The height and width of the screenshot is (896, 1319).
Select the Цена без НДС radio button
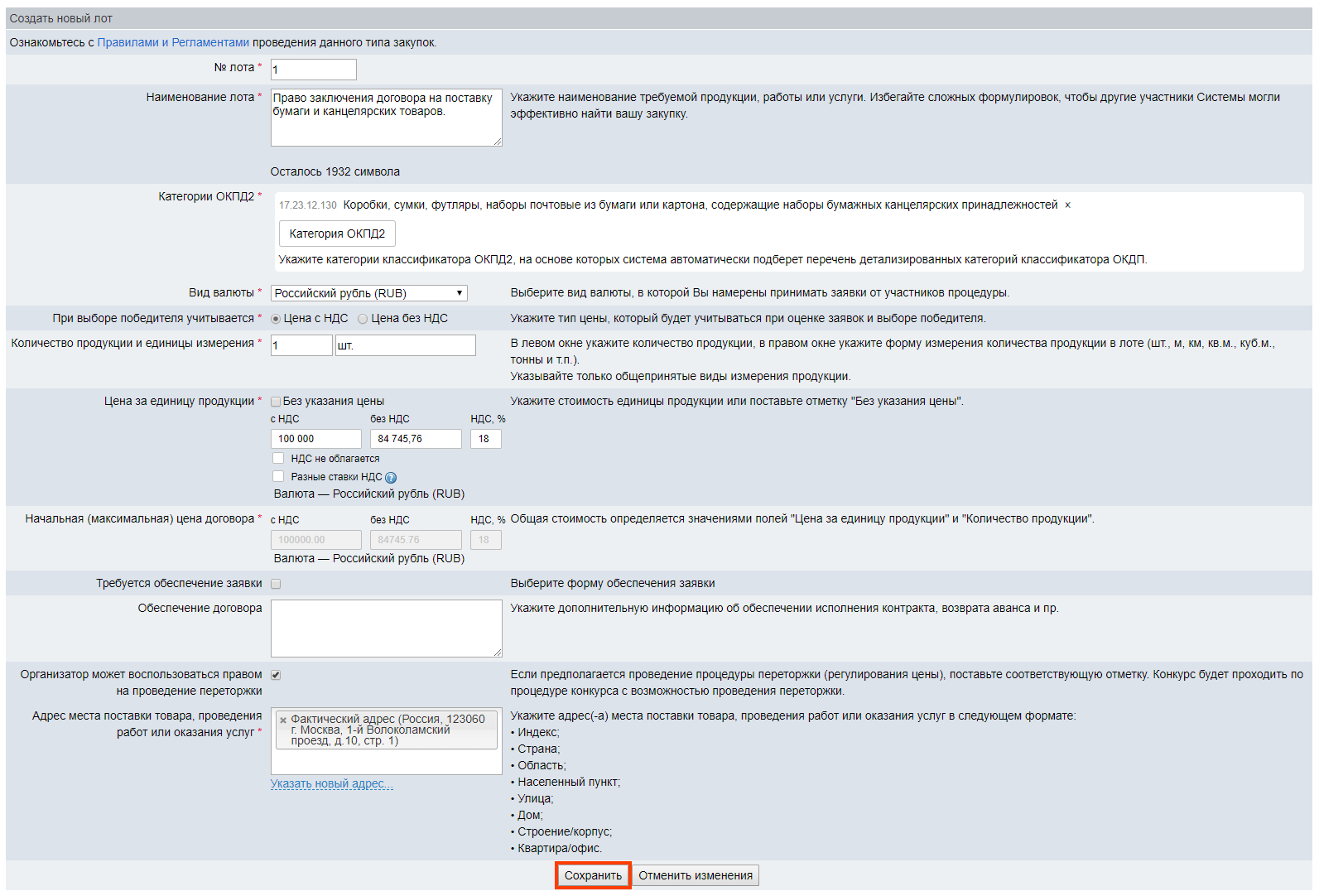[363, 319]
